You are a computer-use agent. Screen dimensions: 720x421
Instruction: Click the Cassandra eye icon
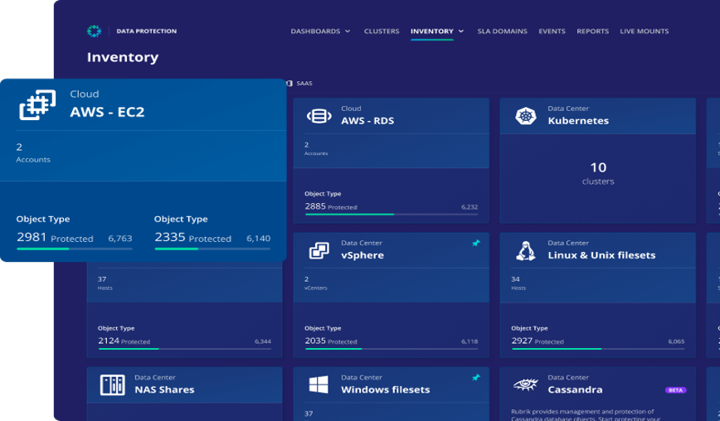[526, 384]
